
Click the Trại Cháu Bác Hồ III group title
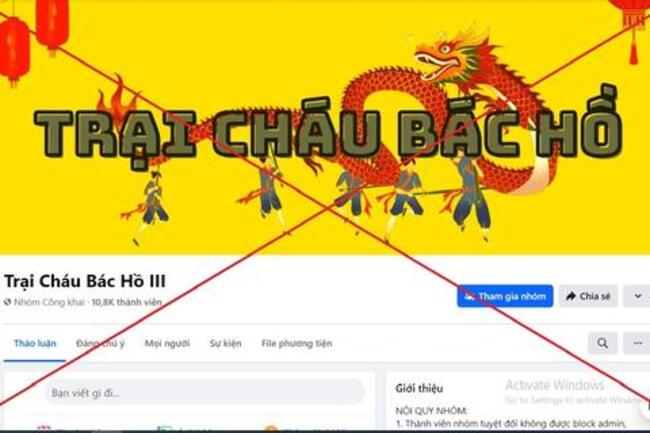click(85, 281)
